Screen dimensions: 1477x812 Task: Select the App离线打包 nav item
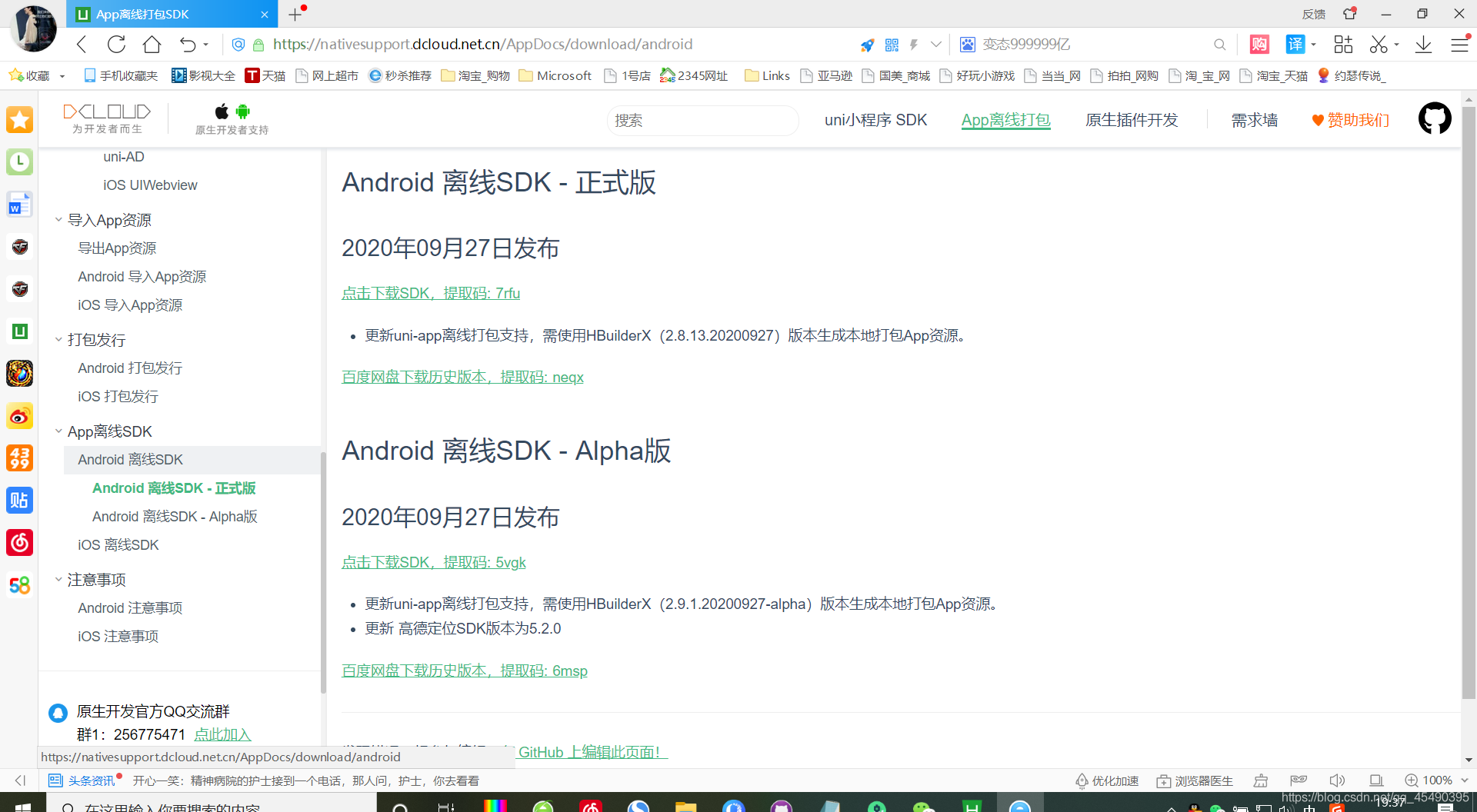(1005, 120)
